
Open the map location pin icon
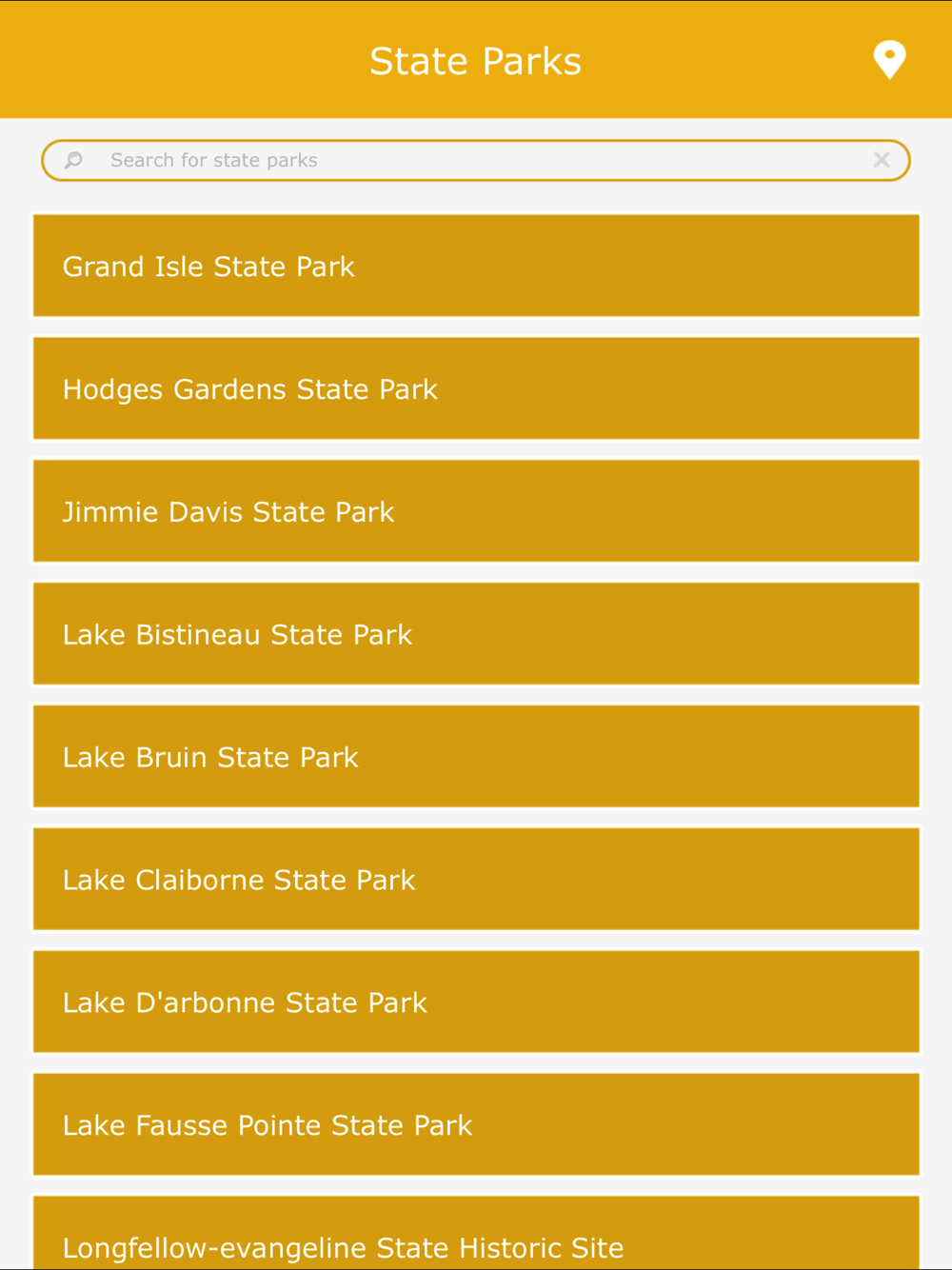(x=889, y=60)
